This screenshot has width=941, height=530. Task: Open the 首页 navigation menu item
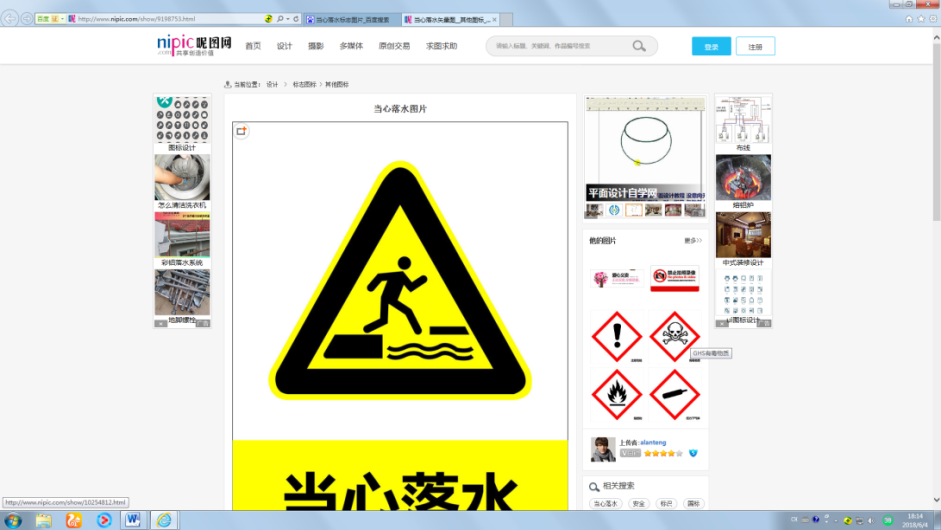pyautogui.click(x=253, y=46)
